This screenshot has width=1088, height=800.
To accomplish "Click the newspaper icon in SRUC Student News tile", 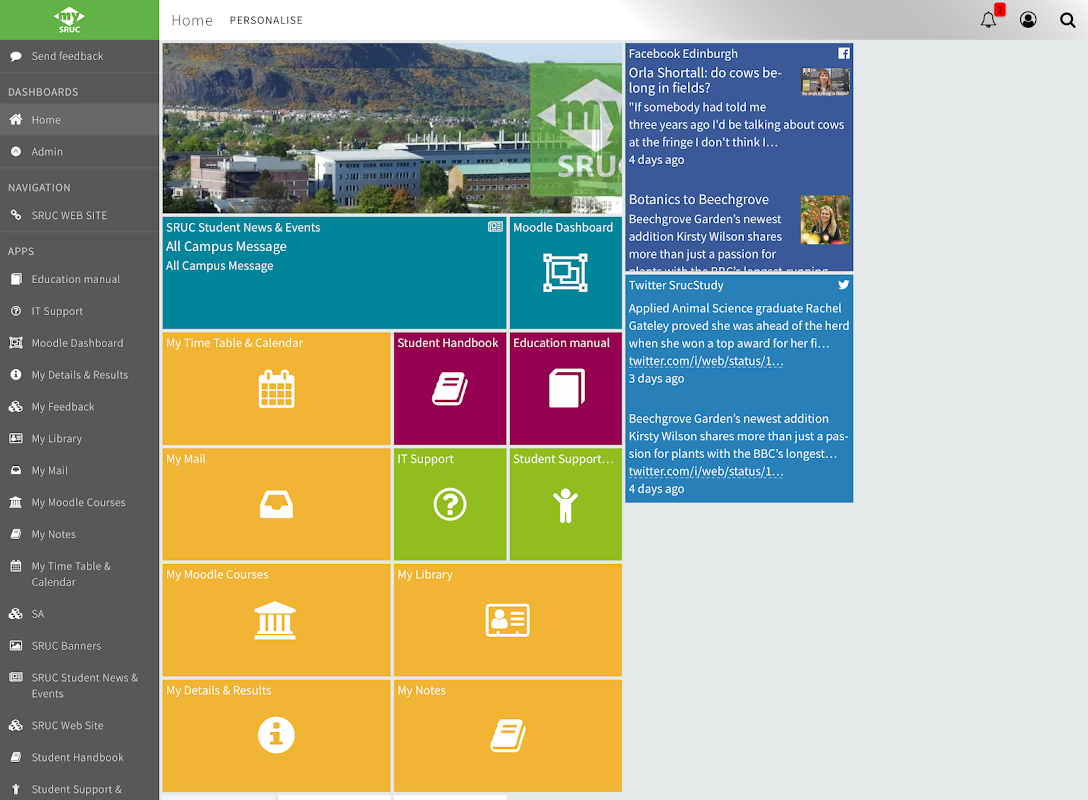I will point(495,227).
